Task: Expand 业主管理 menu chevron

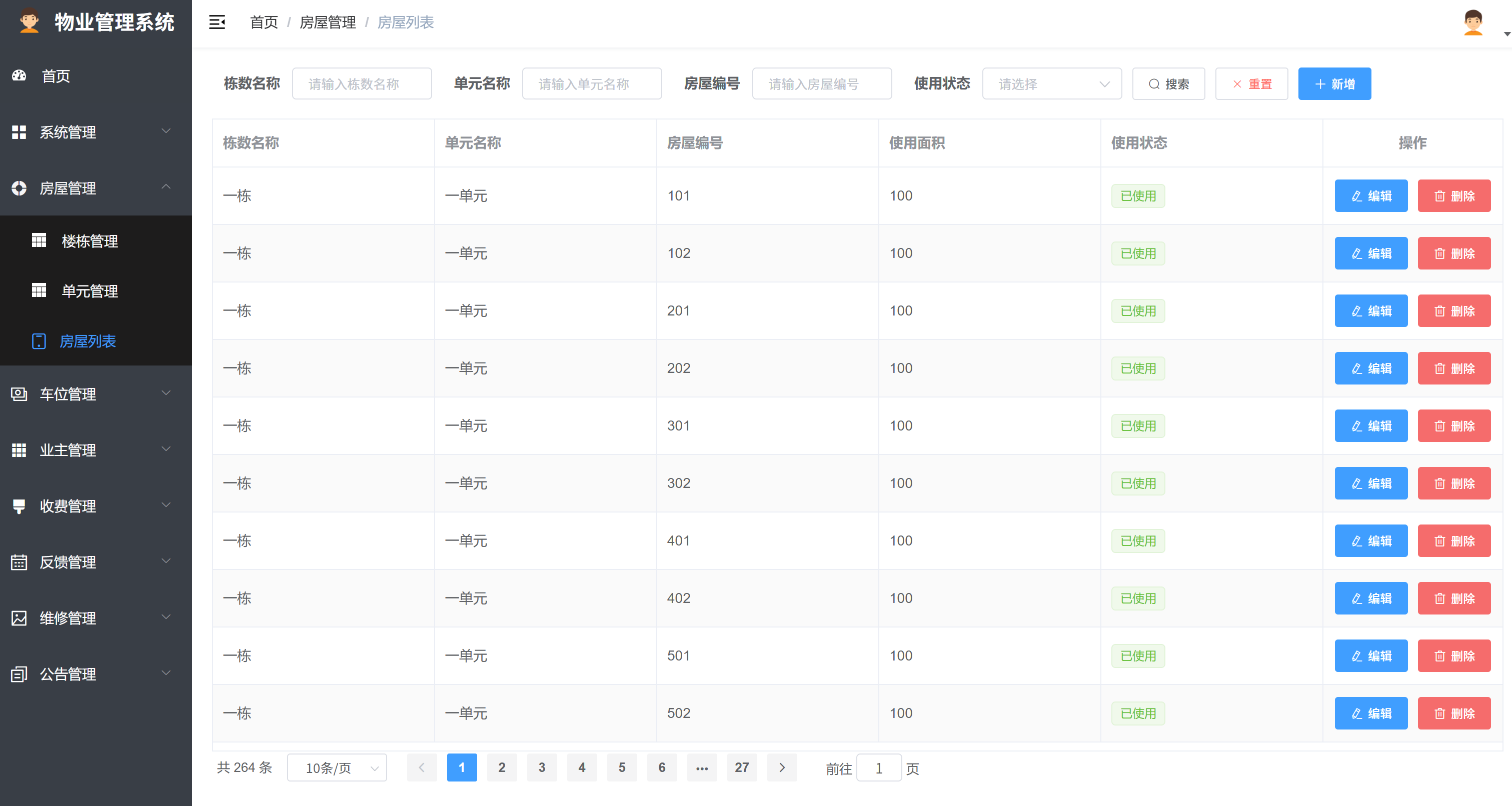Action: coord(166,449)
